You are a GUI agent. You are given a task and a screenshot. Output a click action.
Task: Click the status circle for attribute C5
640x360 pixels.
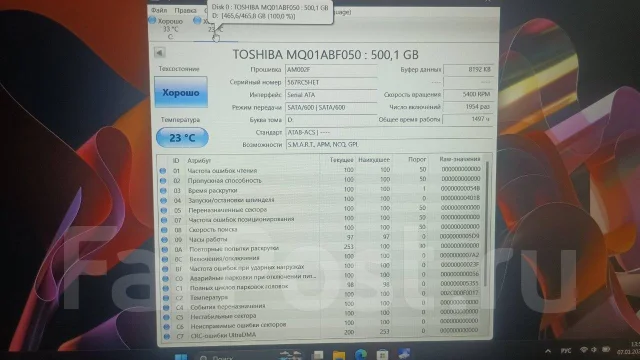(x=166, y=317)
